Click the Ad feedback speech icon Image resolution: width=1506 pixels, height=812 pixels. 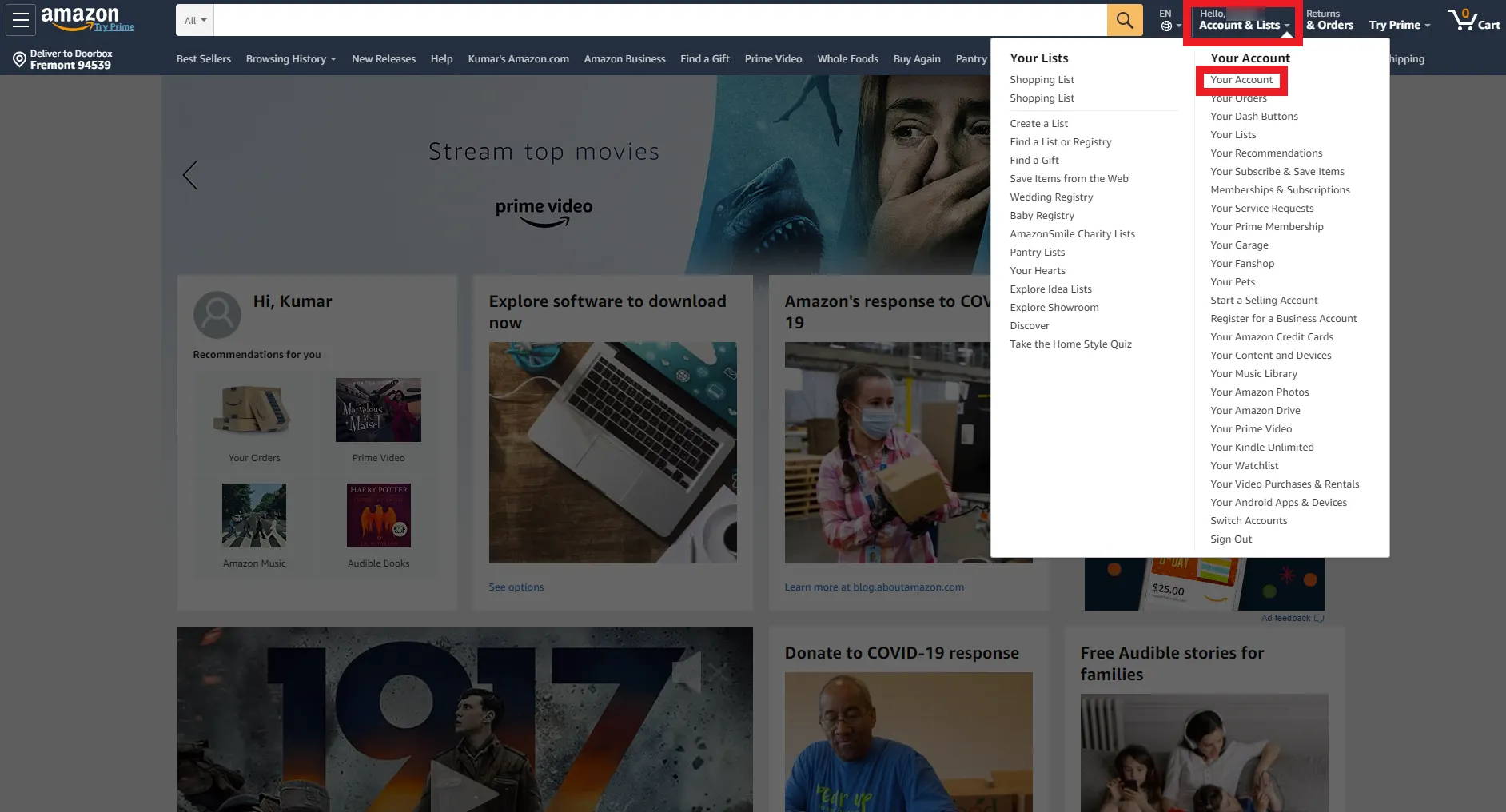1319,618
